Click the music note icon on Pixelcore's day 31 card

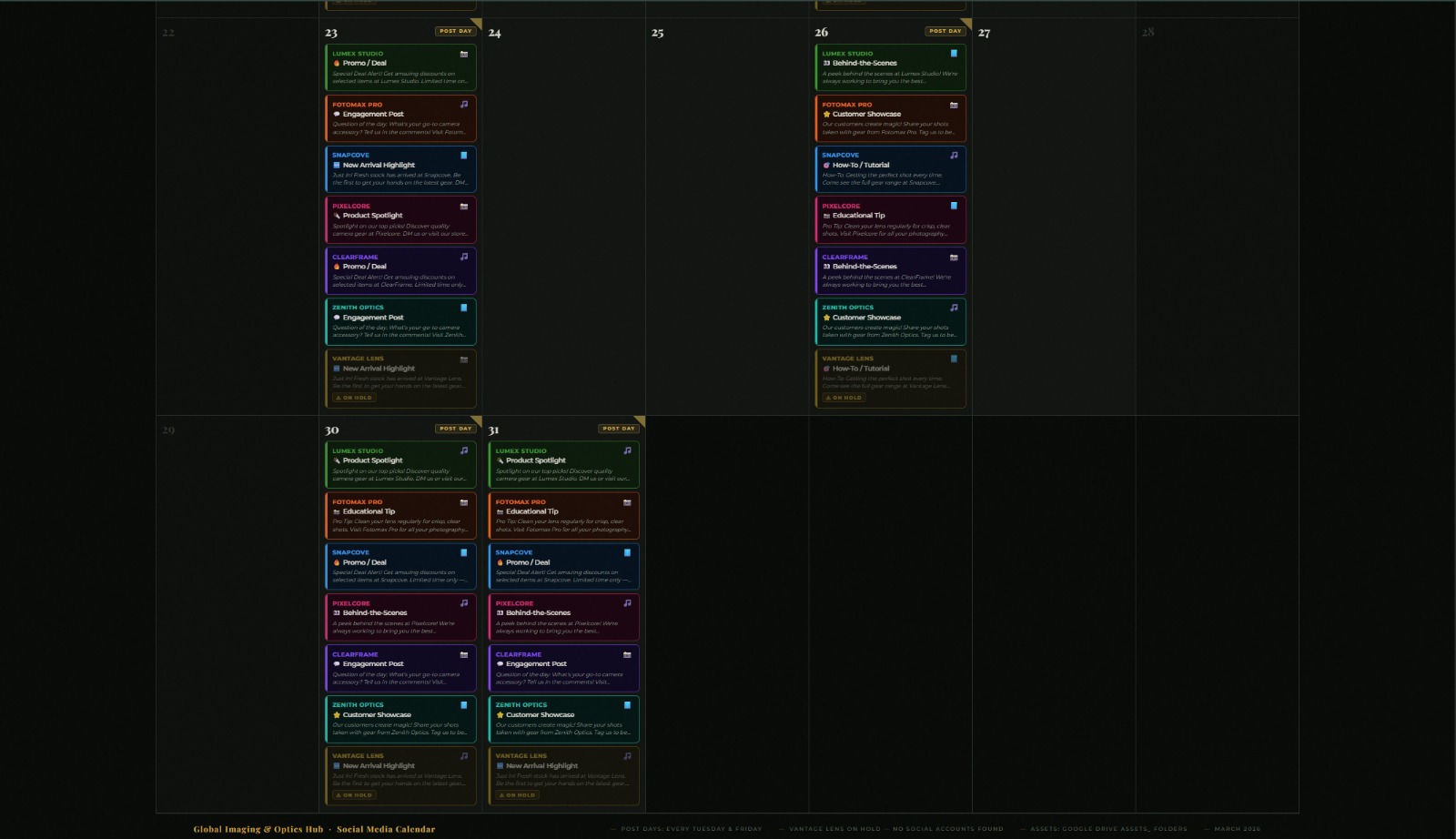coord(627,603)
